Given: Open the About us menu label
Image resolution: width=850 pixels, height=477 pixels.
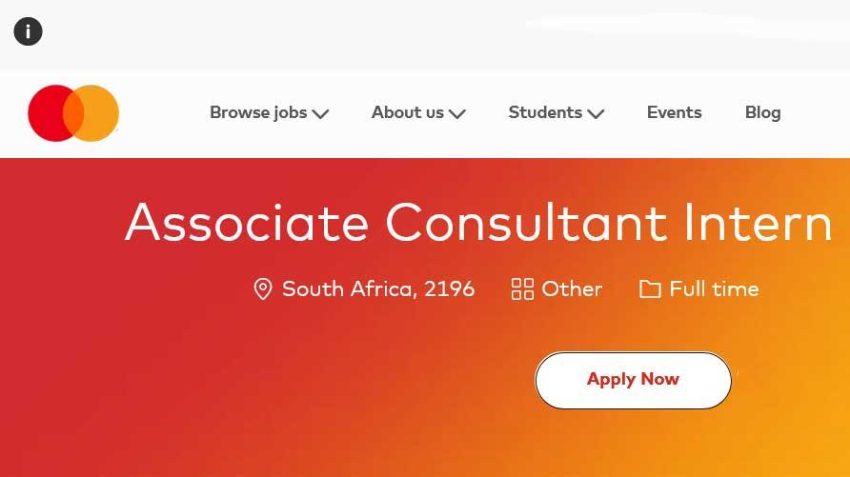Looking at the screenshot, I should [x=407, y=112].
